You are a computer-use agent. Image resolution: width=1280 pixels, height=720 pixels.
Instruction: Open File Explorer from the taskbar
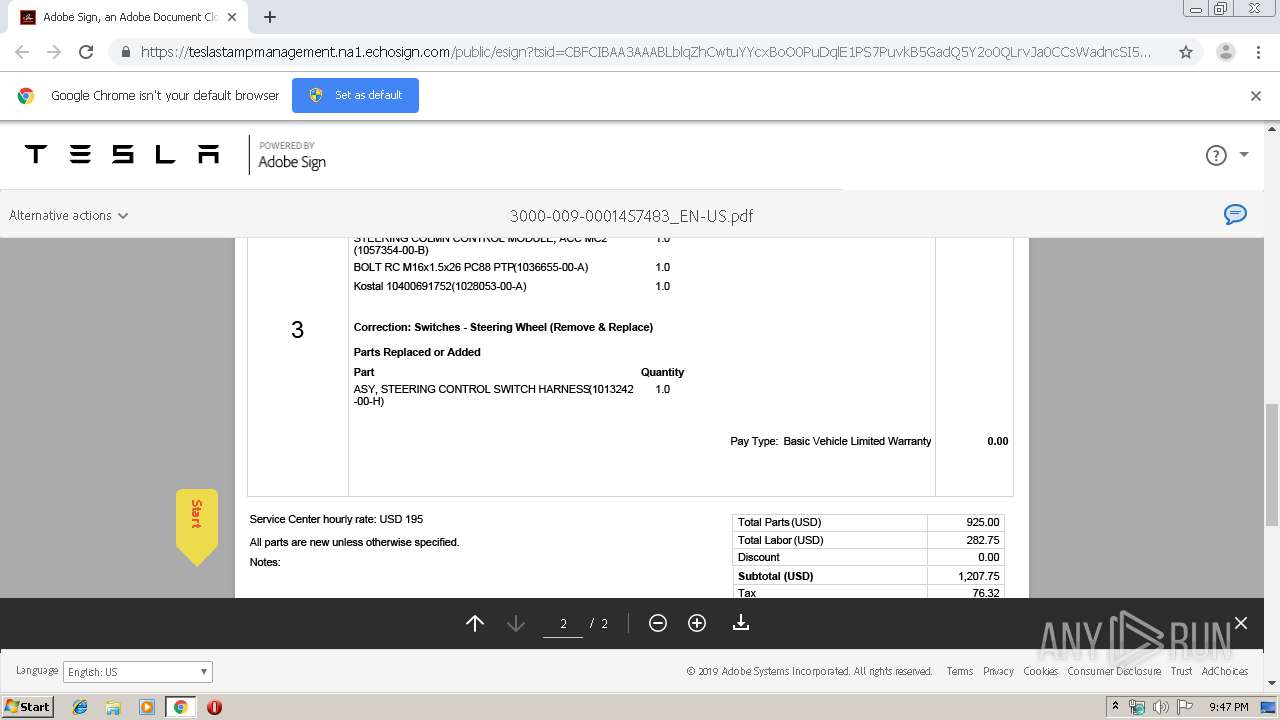pyautogui.click(x=113, y=707)
